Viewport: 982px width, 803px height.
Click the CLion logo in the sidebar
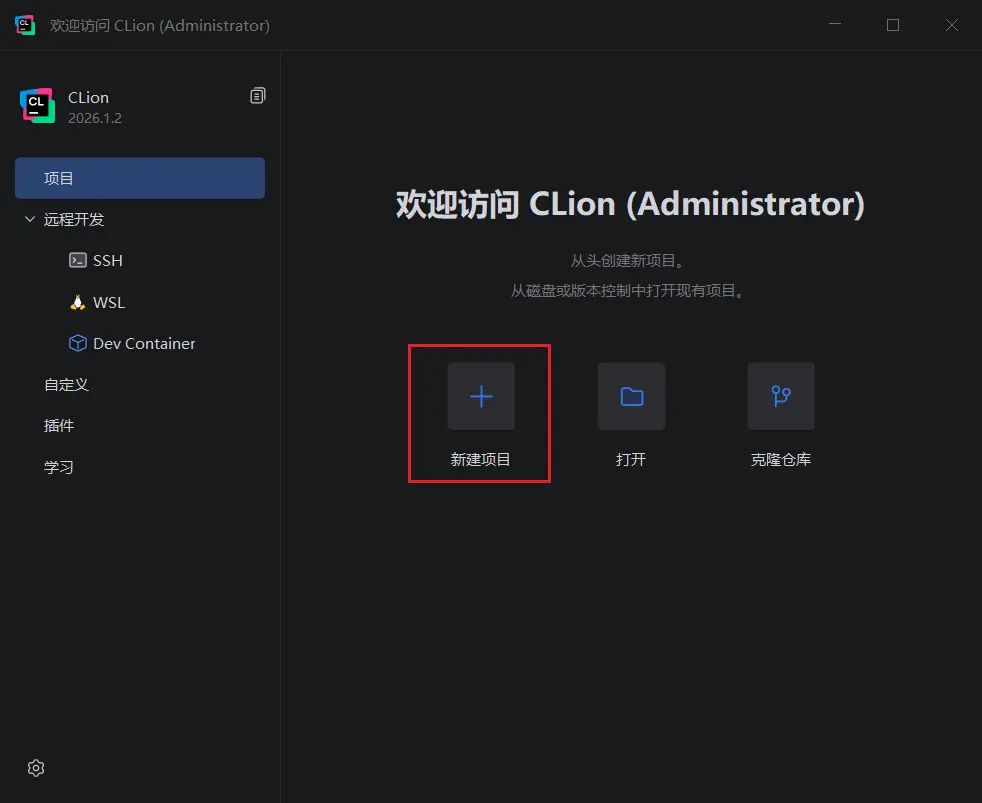tap(37, 106)
